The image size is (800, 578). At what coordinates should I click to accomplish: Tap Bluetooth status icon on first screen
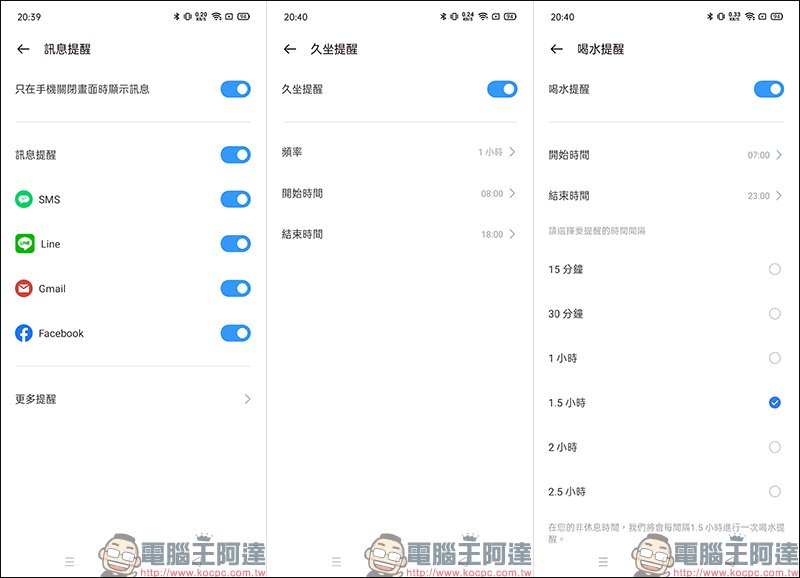(x=177, y=16)
